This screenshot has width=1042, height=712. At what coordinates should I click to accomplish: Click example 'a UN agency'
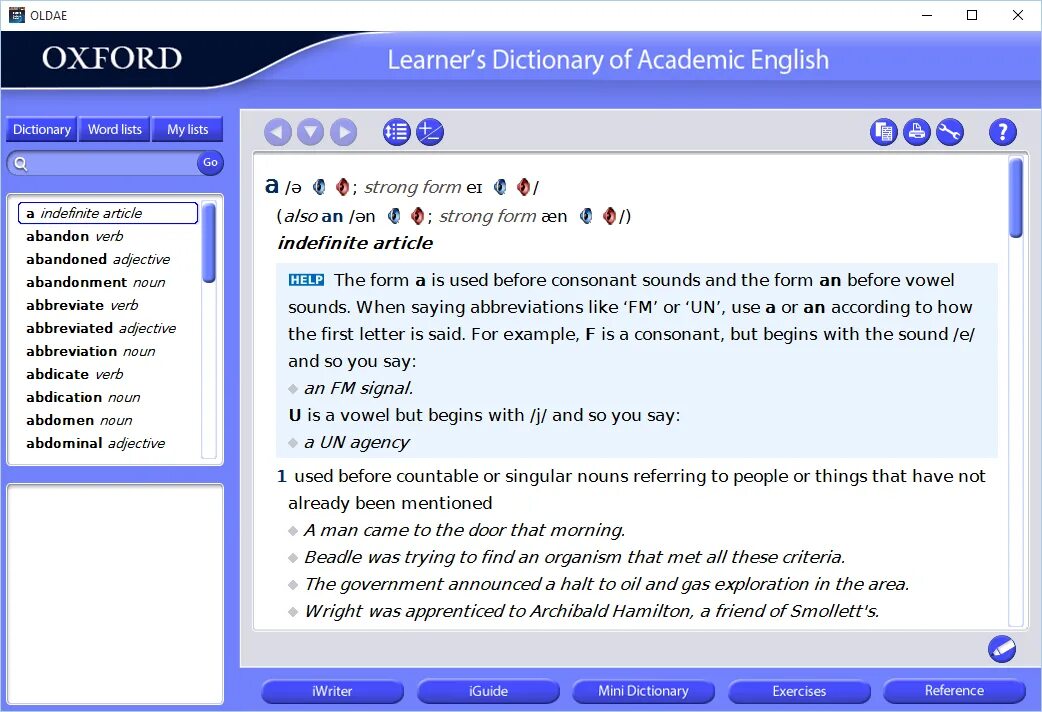357,442
